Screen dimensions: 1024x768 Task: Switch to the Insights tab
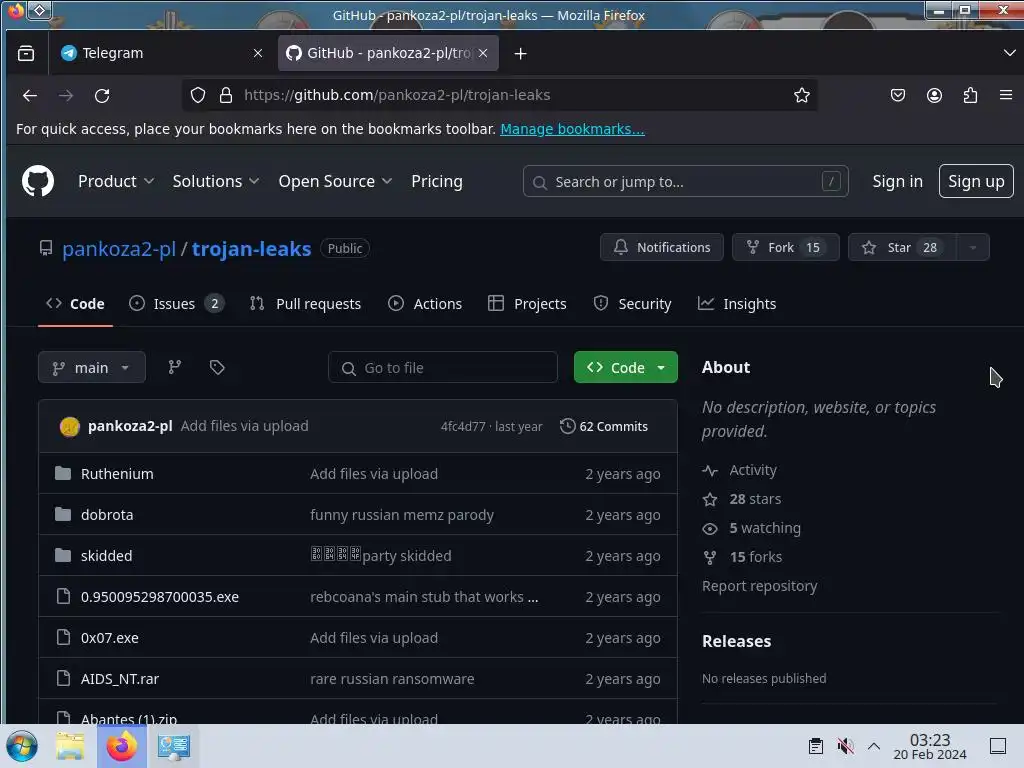(x=737, y=304)
